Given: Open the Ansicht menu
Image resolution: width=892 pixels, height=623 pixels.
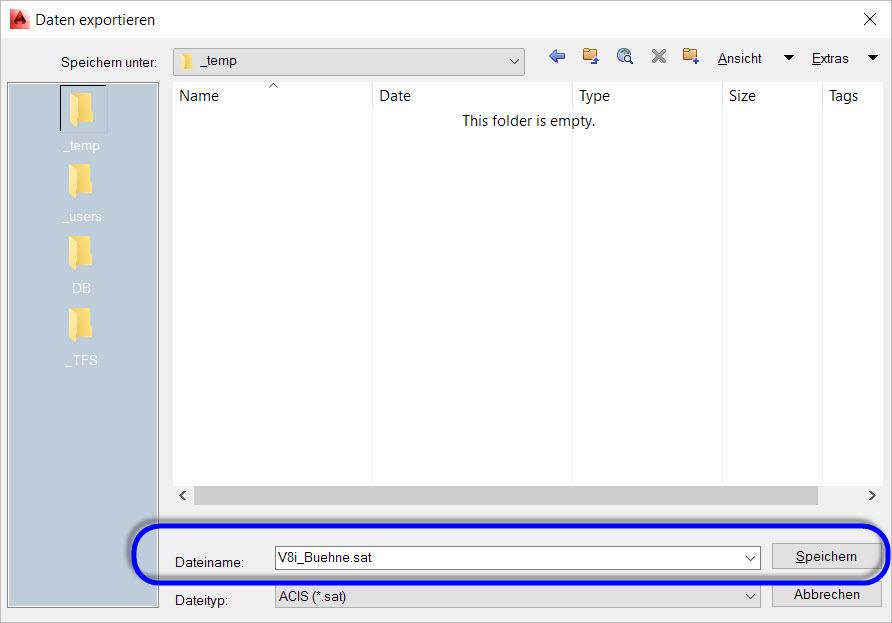Looking at the screenshot, I should (x=739, y=59).
